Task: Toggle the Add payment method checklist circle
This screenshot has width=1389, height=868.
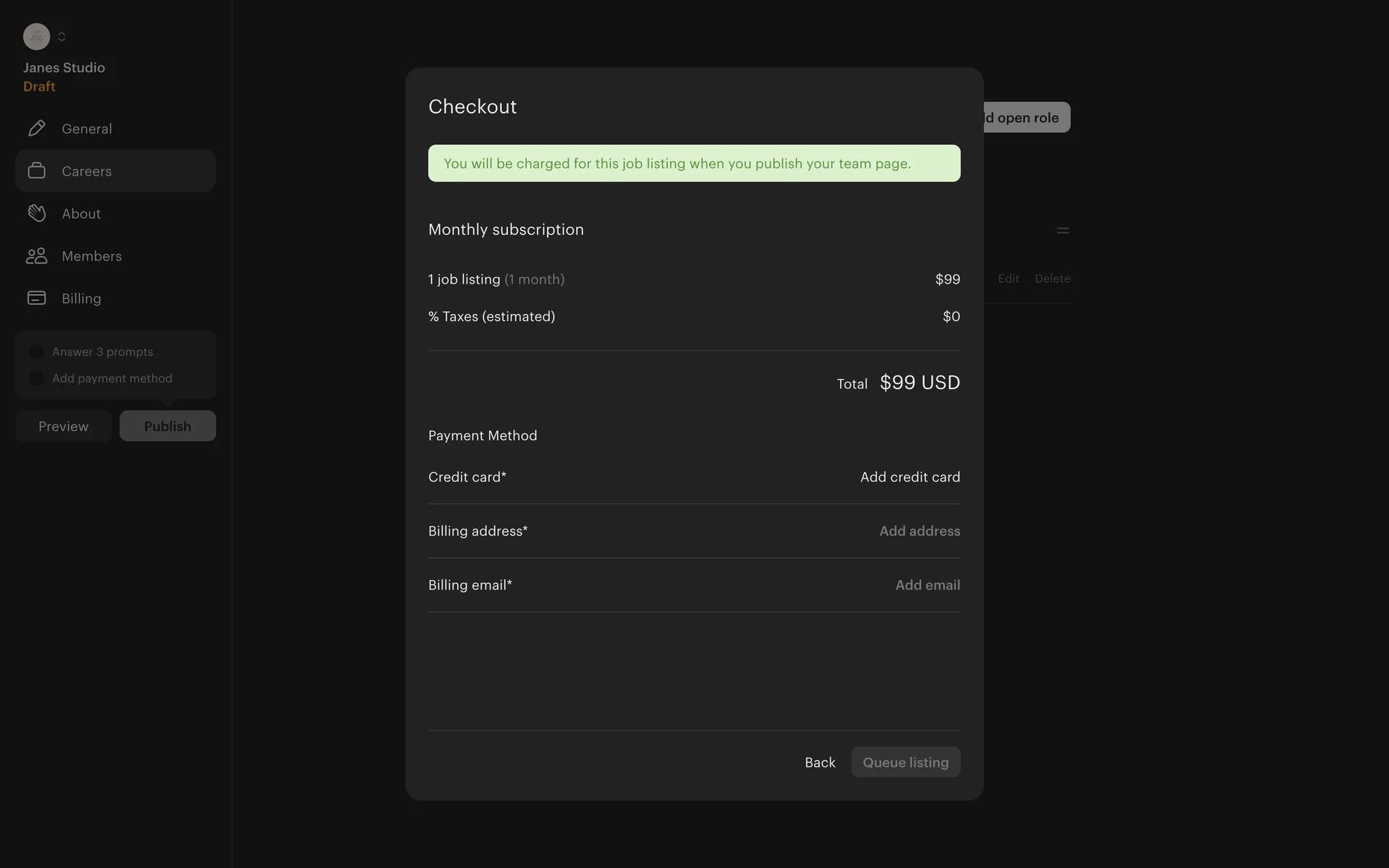Action: click(36, 378)
